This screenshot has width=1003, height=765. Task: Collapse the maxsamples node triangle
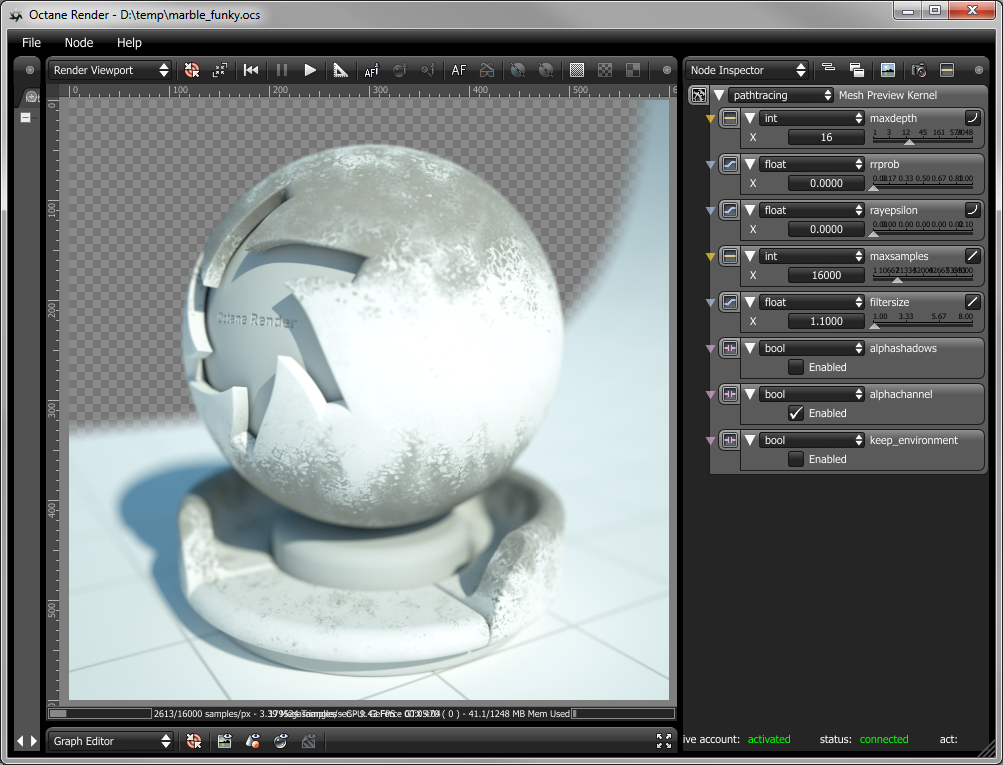(750, 256)
